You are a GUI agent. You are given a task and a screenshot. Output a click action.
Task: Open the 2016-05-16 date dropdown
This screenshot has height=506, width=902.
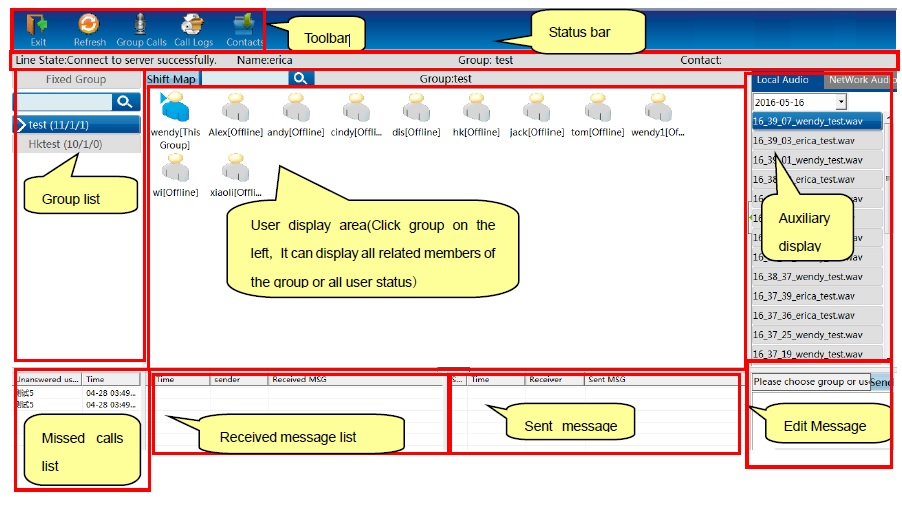840,102
